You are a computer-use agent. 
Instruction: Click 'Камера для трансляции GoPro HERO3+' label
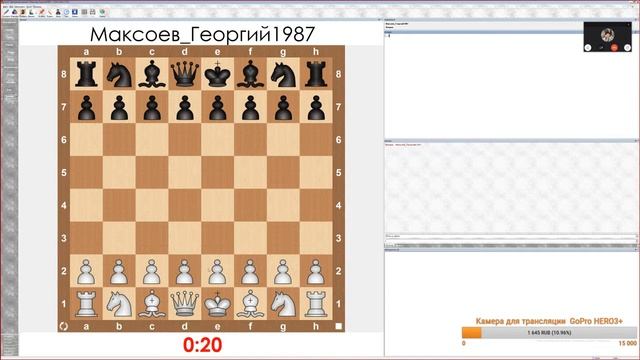pos(549,321)
